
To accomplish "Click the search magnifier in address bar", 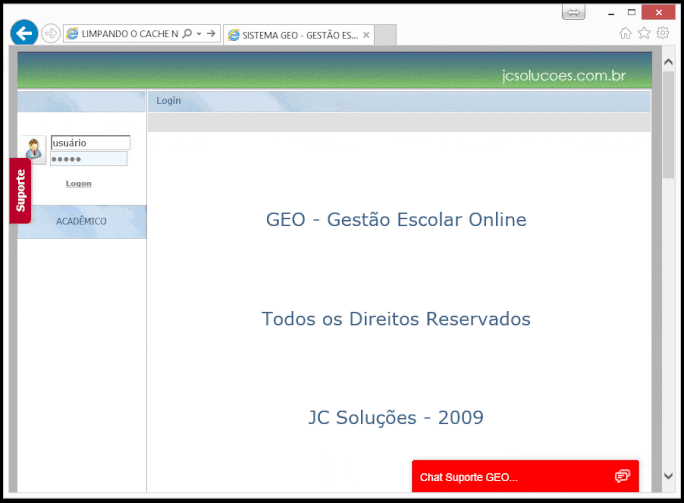I will click(x=187, y=33).
